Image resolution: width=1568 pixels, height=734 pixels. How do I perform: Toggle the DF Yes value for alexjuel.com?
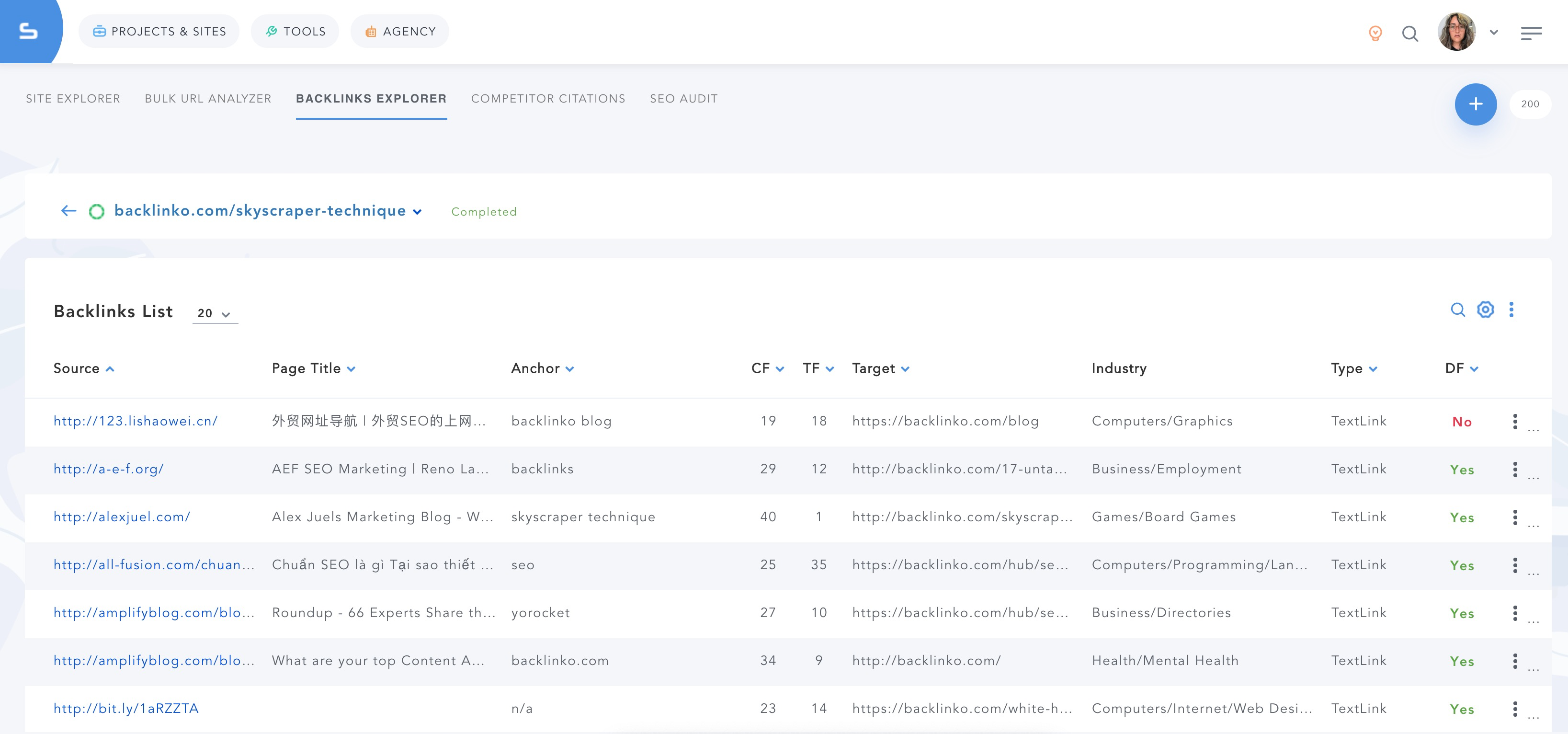tap(1463, 517)
